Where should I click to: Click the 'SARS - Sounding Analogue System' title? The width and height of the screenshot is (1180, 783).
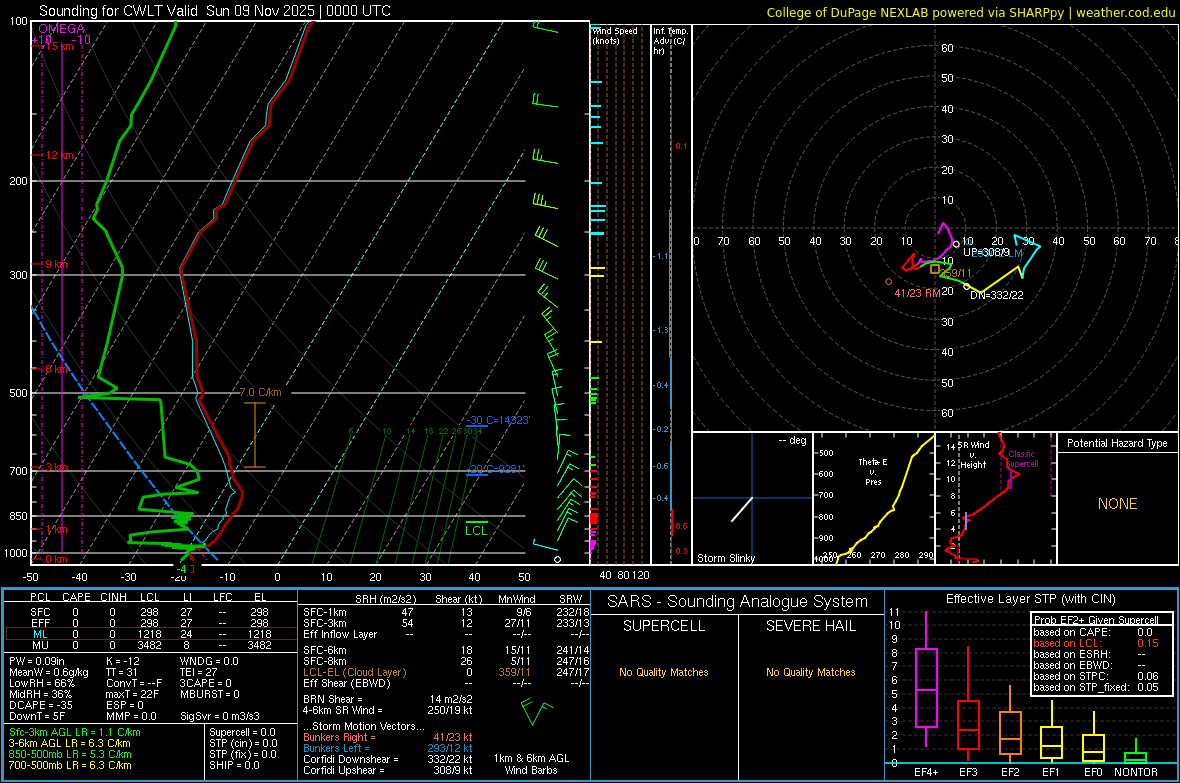click(x=738, y=602)
